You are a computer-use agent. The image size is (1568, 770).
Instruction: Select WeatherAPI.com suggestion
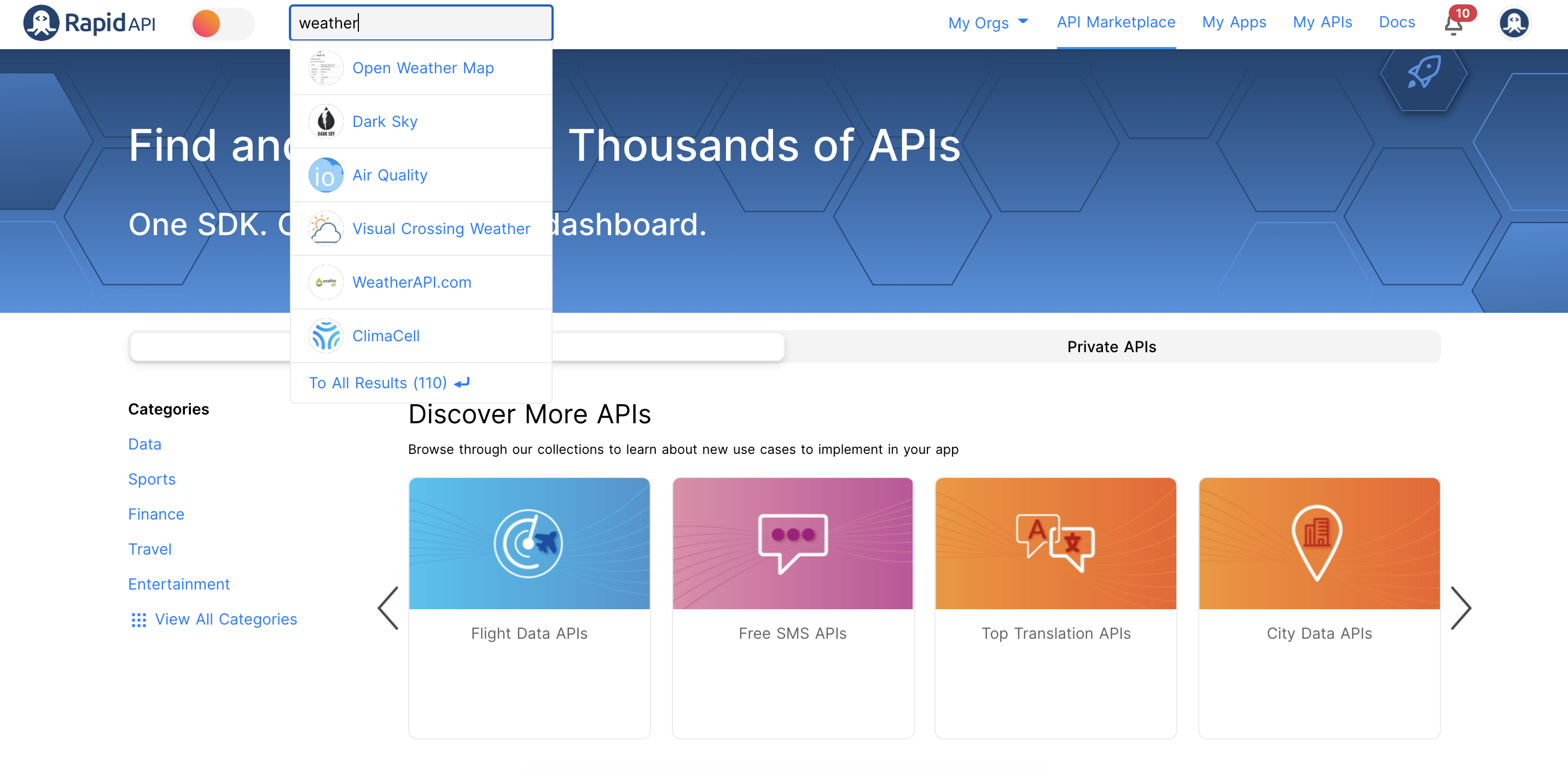click(421, 282)
